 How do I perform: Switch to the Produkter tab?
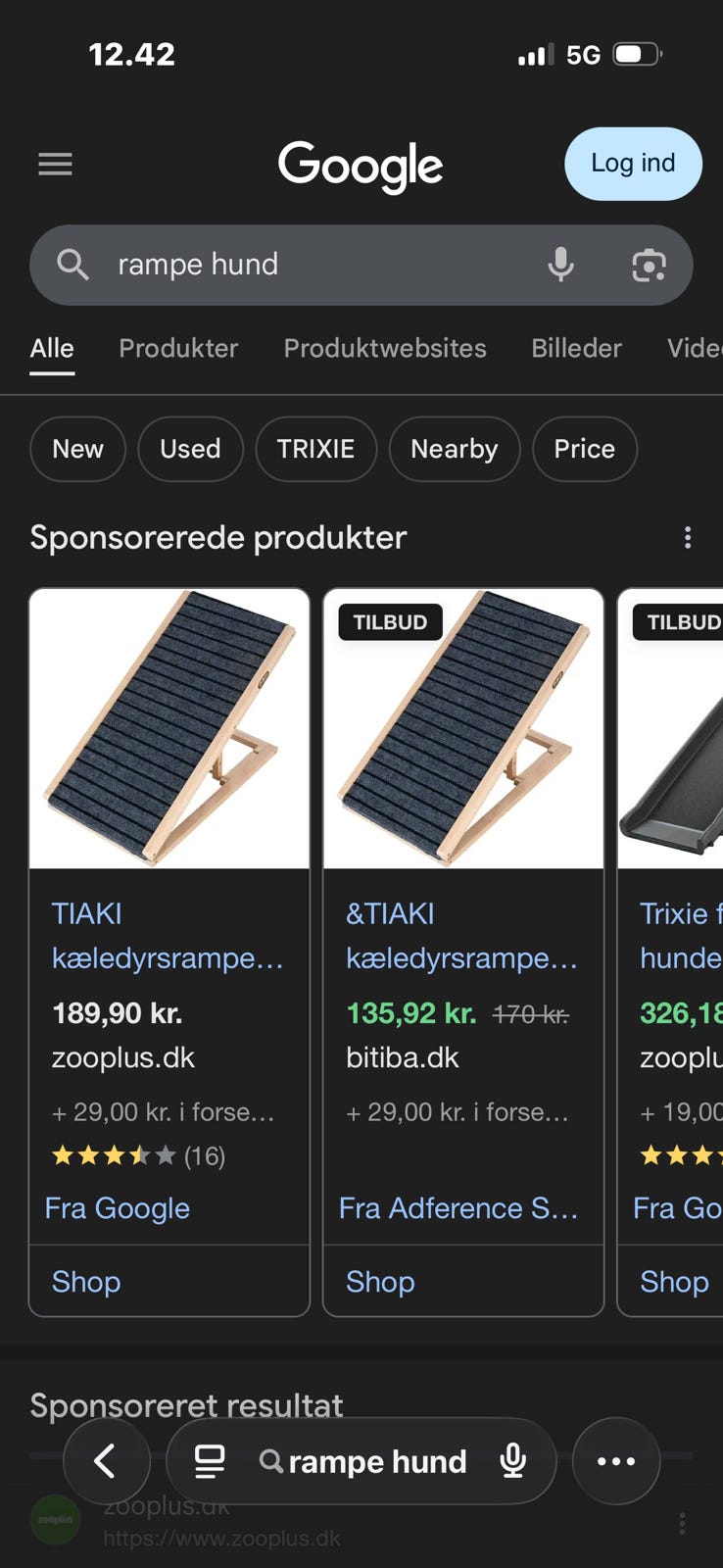[178, 349]
